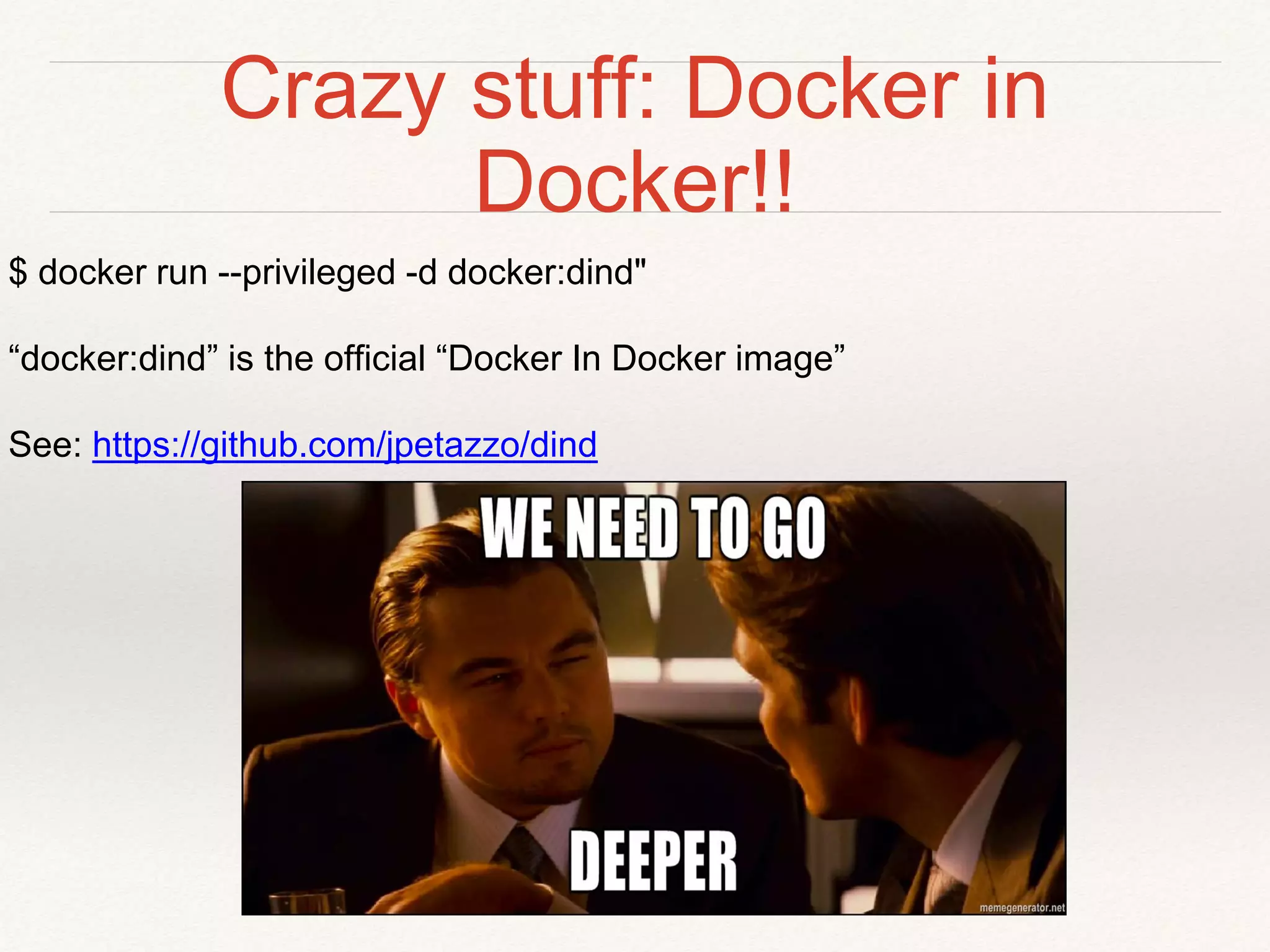This screenshot has height=952, width=1270.
Task: Click 'docker:dind"' at the end of the command
Action: coord(547,271)
